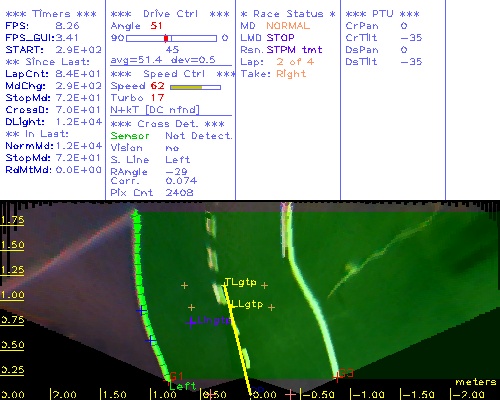This screenshot has height=400, width=500.
Task: Select the Take: Right indicator
Action: pos(273,74)
